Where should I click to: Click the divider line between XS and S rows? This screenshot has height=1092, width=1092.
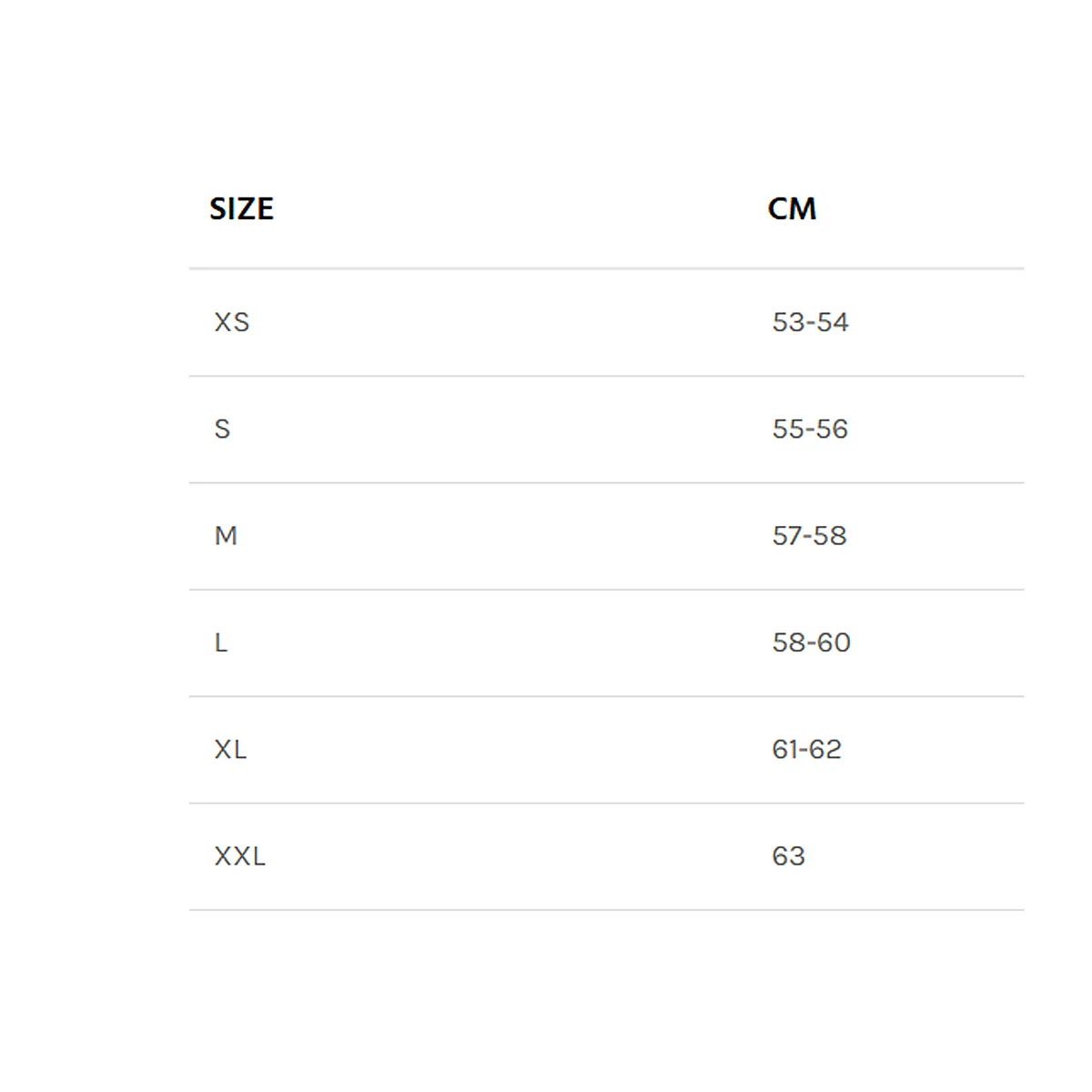[x=606, y=376]
